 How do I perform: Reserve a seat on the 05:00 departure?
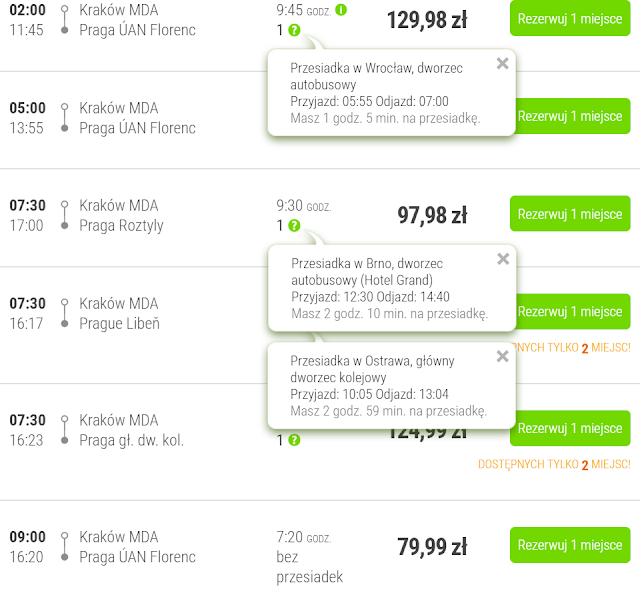[570, 116]
